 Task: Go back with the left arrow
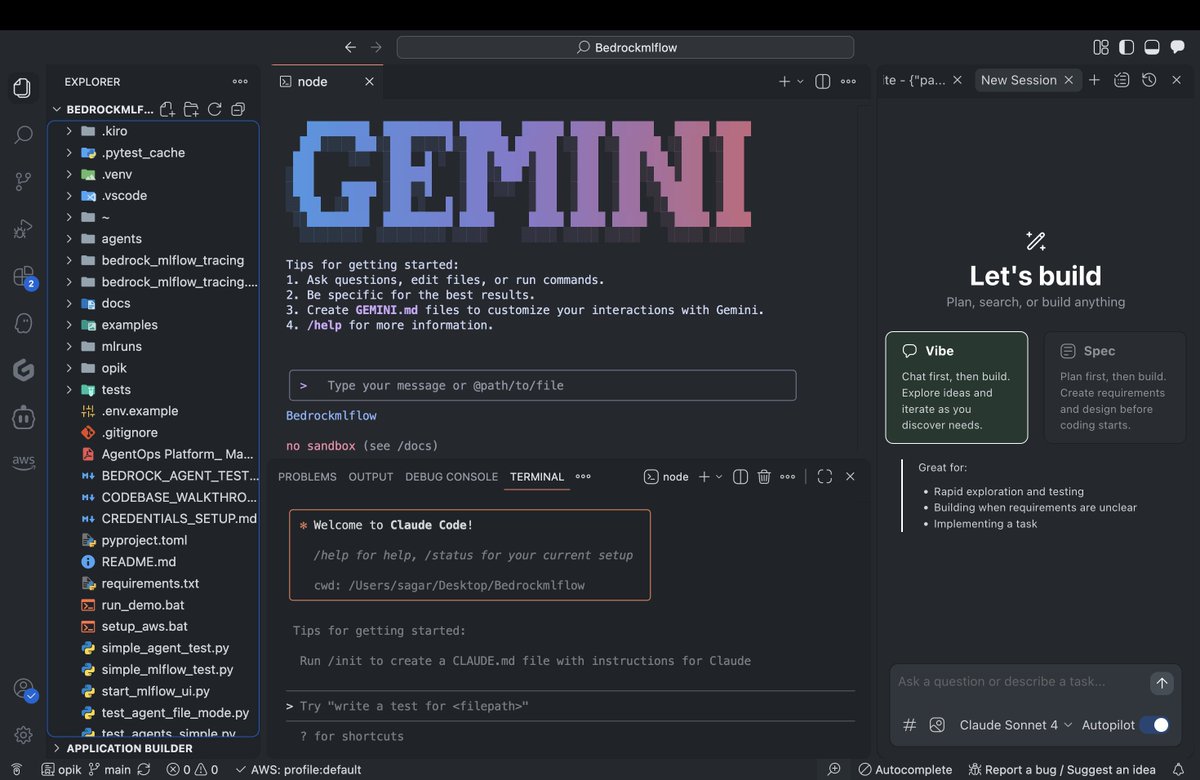(x=350, y=47)
